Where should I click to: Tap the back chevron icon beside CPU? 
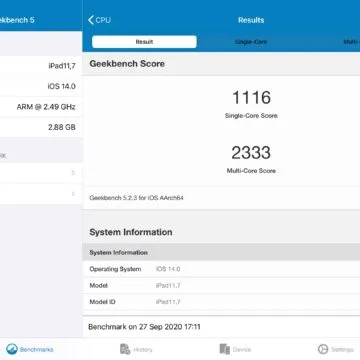coord(91,20)
